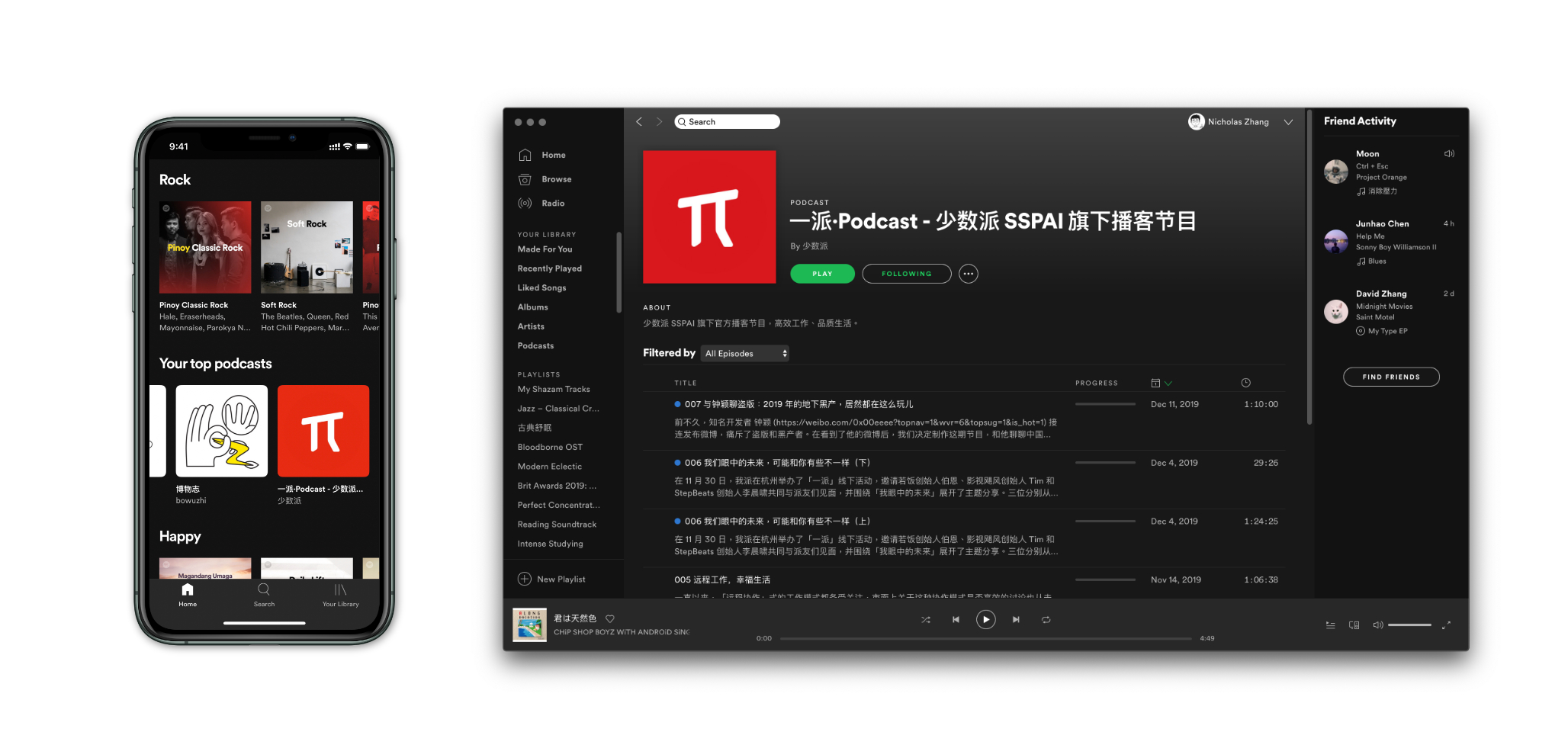
Task: Open Liked Songs in library
Action: tap(542, 287)
